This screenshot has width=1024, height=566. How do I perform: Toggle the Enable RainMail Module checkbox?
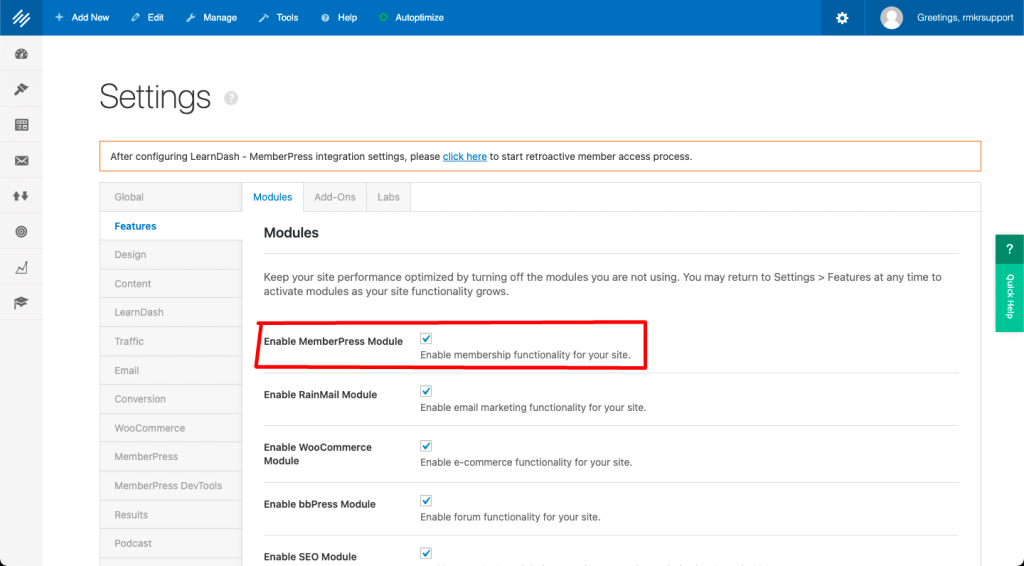[426, 392]
